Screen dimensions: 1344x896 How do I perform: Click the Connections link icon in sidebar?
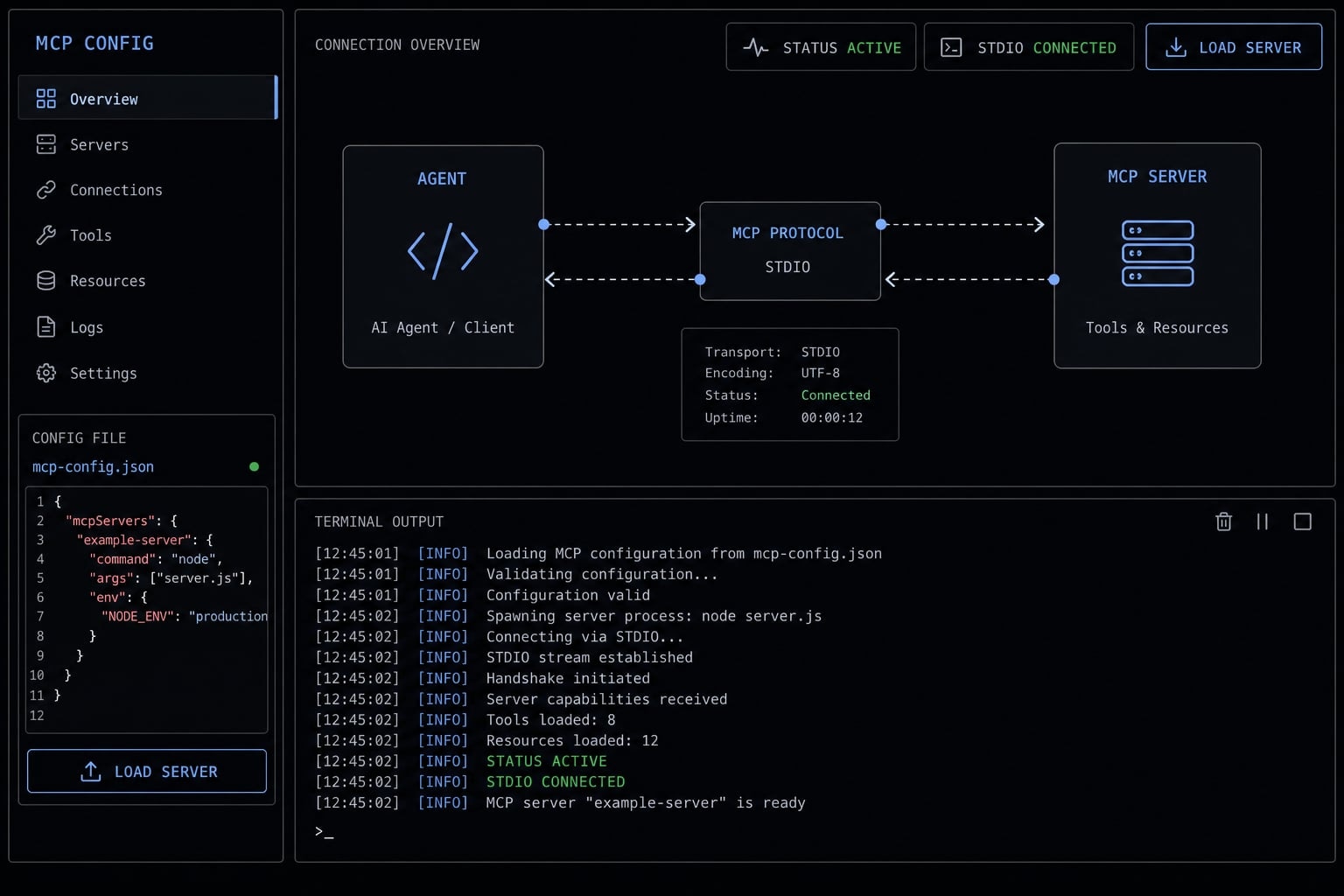46,190
